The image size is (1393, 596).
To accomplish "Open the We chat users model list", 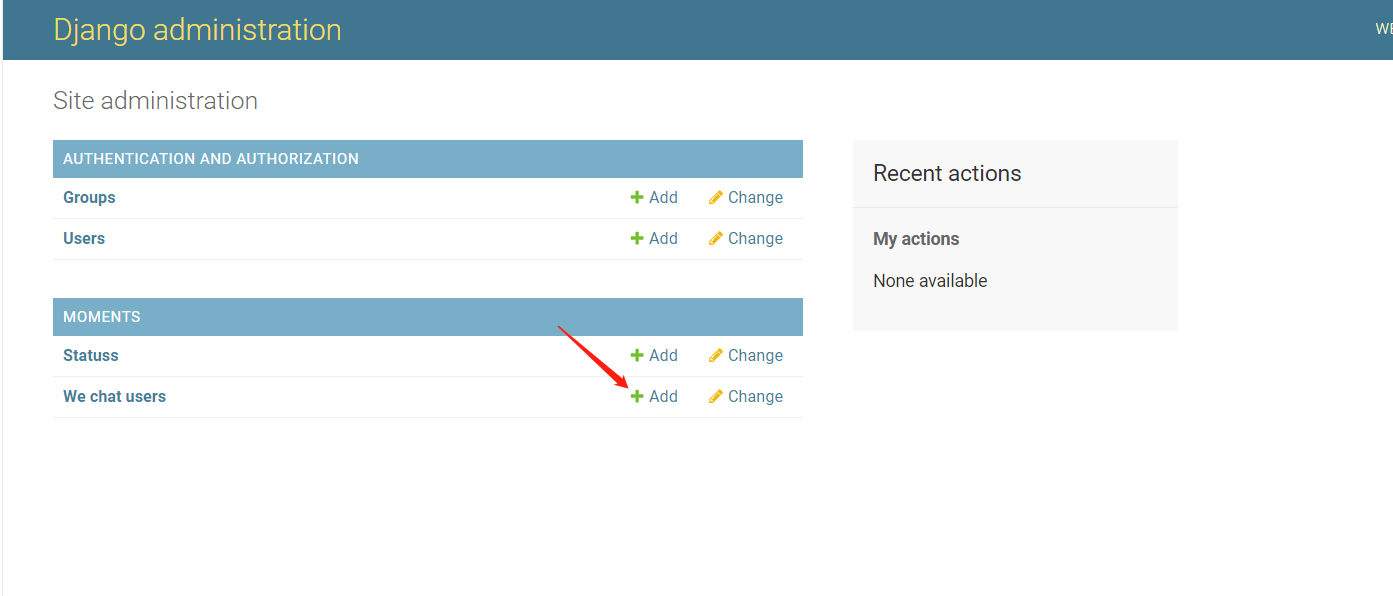I will [114, 397].
